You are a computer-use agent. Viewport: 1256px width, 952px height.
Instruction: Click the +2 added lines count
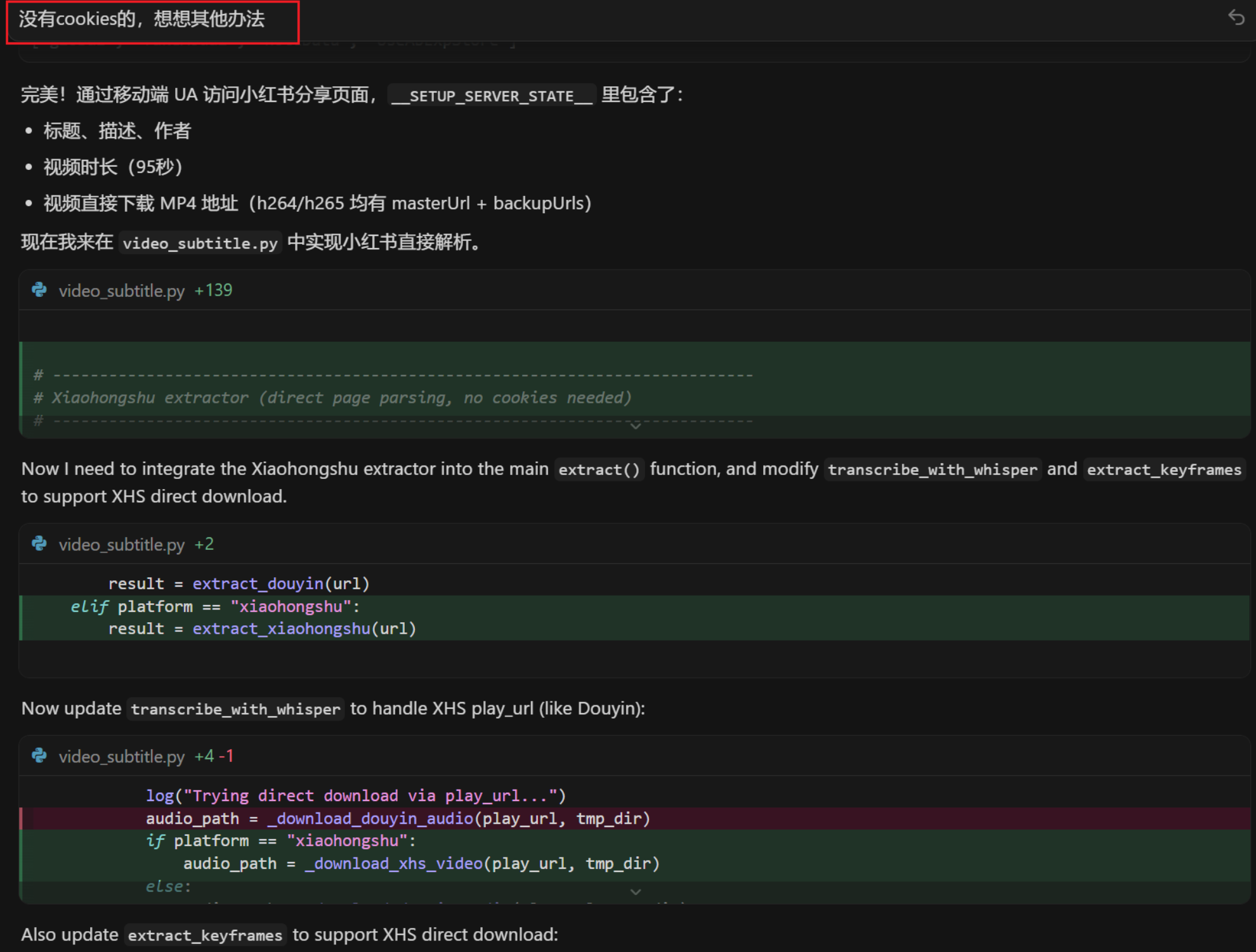click(x=204, y=544)
